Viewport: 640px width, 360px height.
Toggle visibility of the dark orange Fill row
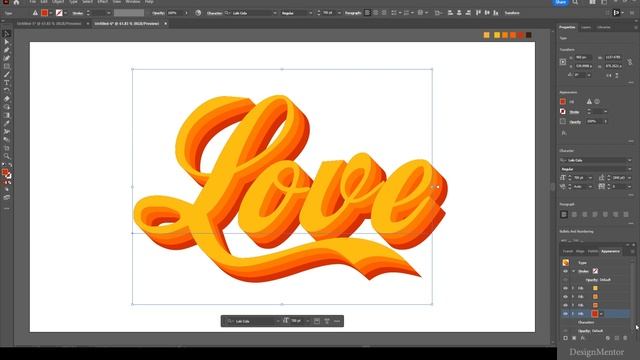(565, 305)
